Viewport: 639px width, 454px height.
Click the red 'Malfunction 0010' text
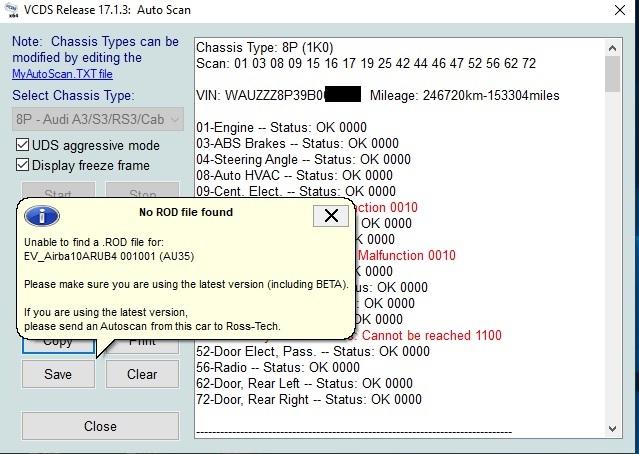(407, 256)
